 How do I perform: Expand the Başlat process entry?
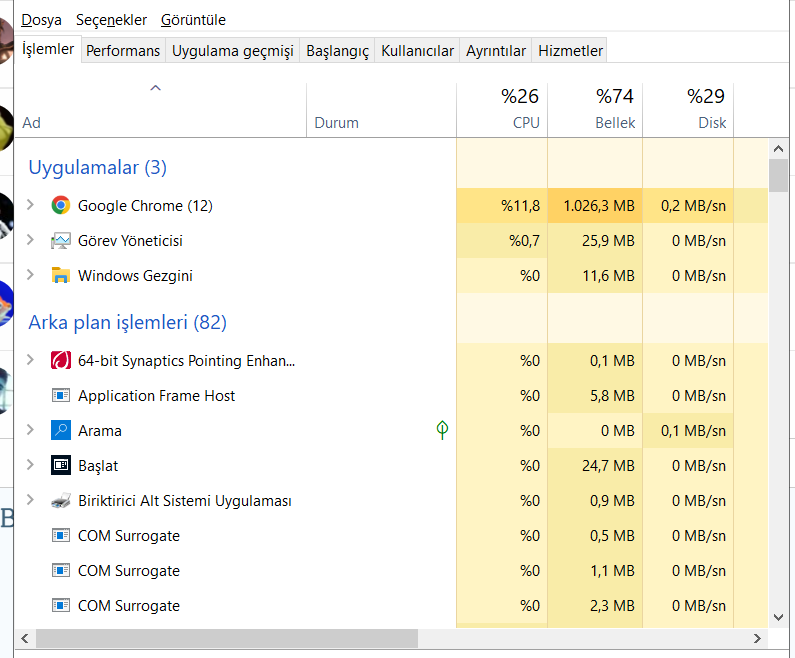coord(30,465)
